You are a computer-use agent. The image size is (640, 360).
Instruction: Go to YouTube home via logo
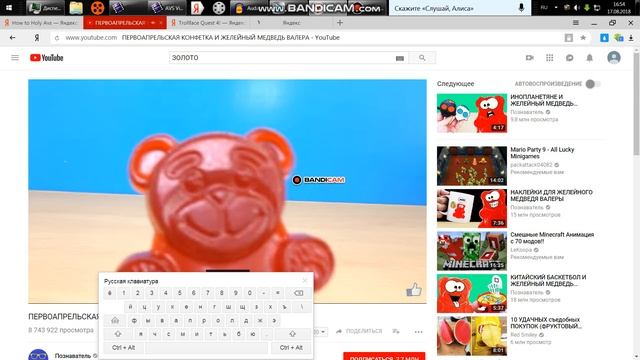tap(47, 58)
